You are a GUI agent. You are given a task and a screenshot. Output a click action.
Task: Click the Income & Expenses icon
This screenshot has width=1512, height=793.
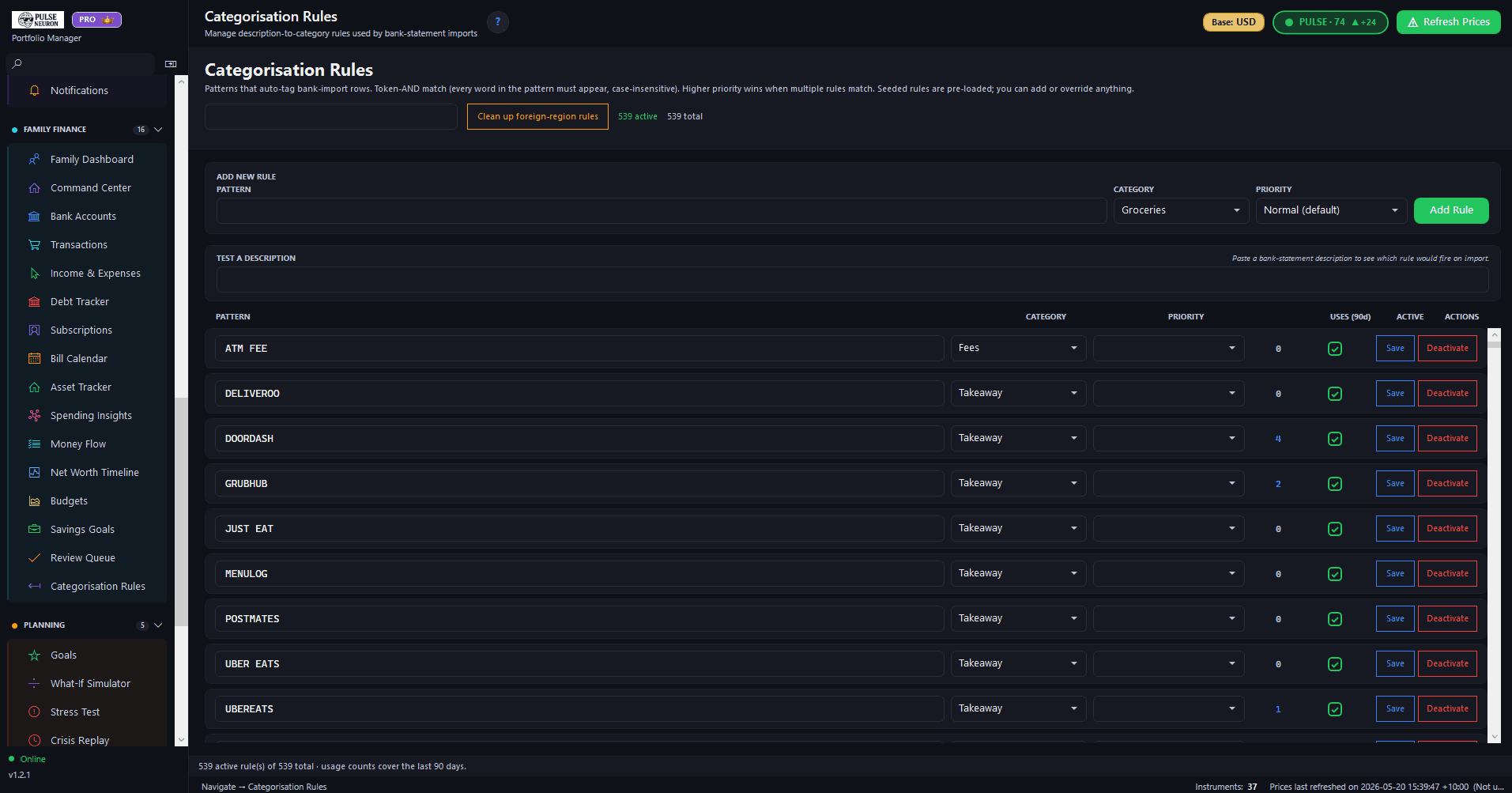pos(34,274)
